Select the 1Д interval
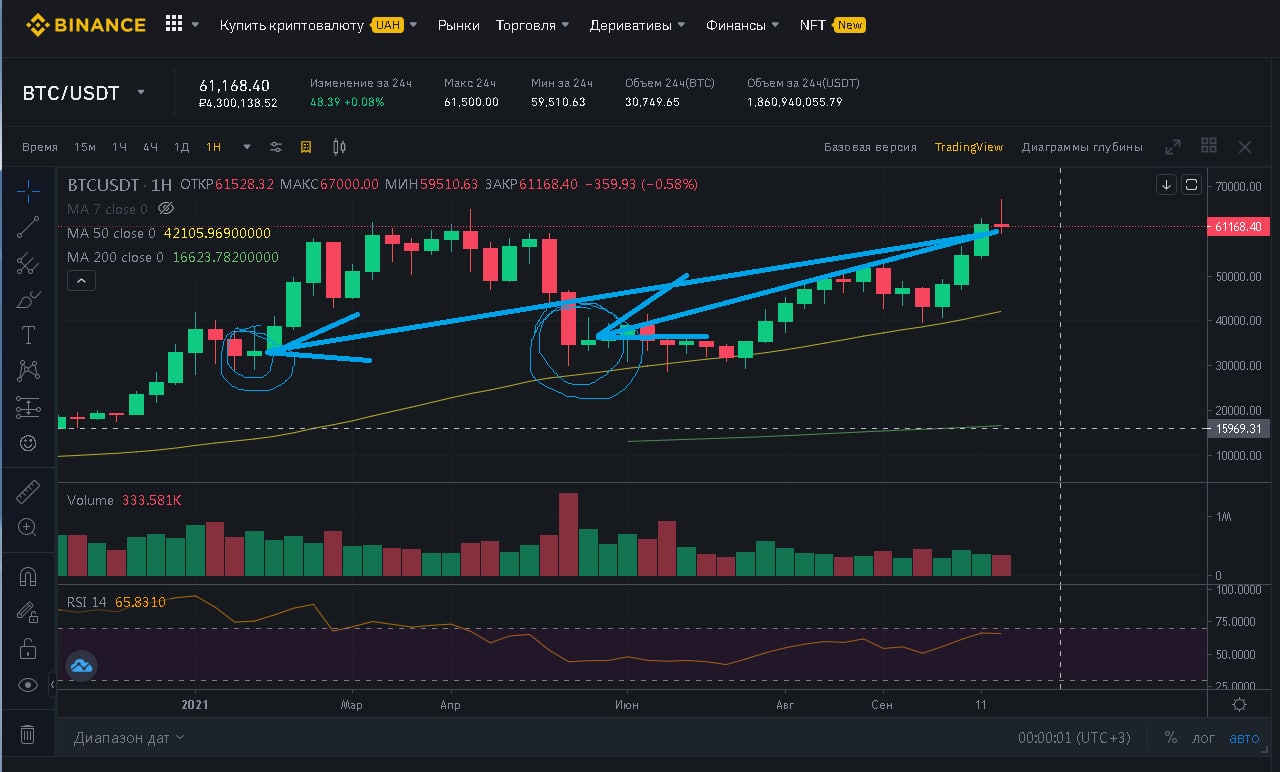Viewport: 1280px width, 772px height. pyautogui.click(x=182, y=147)
